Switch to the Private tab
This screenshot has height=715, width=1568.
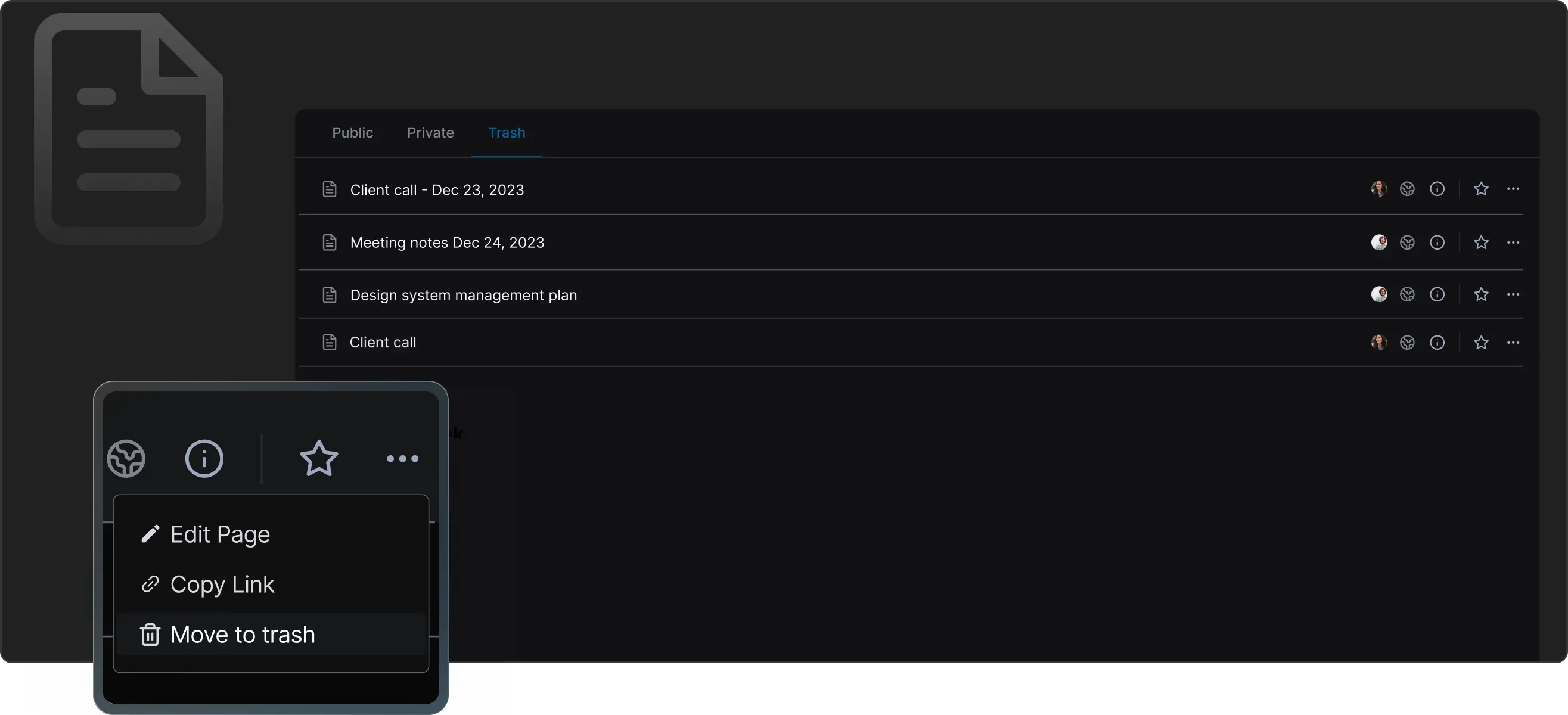430,133
